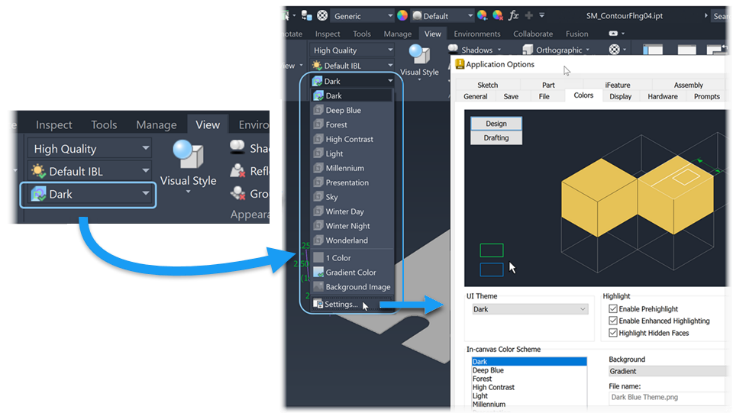Open Inspect tab in zoomed left panel
733x413 pixels.
click(54, 125)
